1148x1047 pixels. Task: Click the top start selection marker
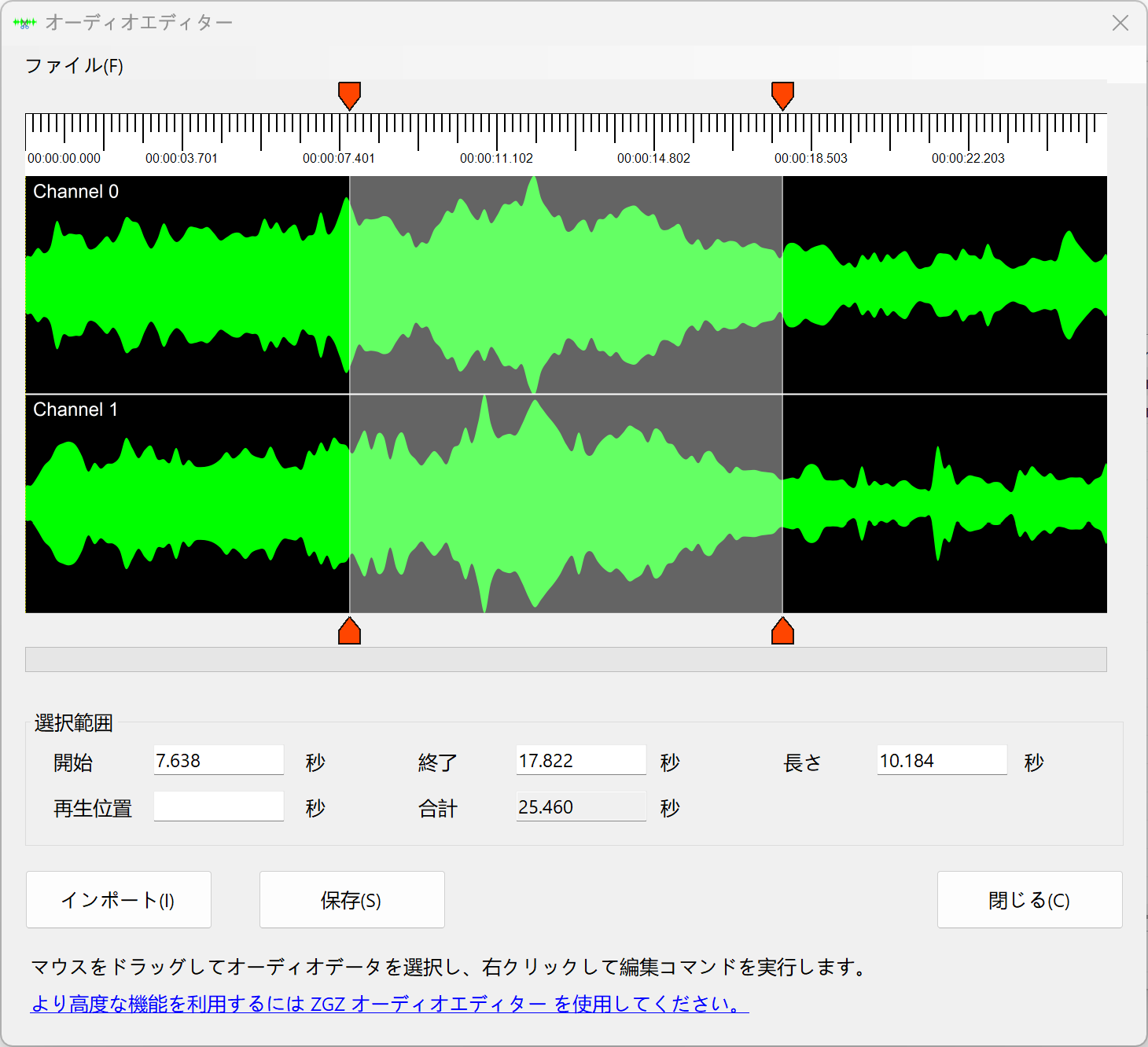click(x=349, y=95)
